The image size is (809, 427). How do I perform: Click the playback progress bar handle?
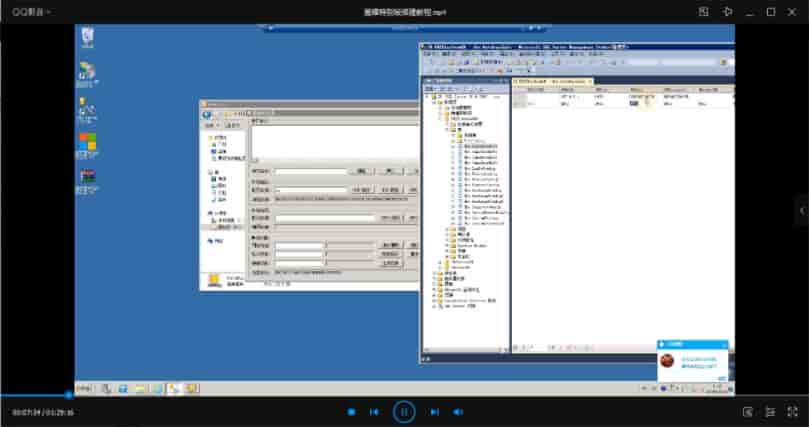coord(68,395)
